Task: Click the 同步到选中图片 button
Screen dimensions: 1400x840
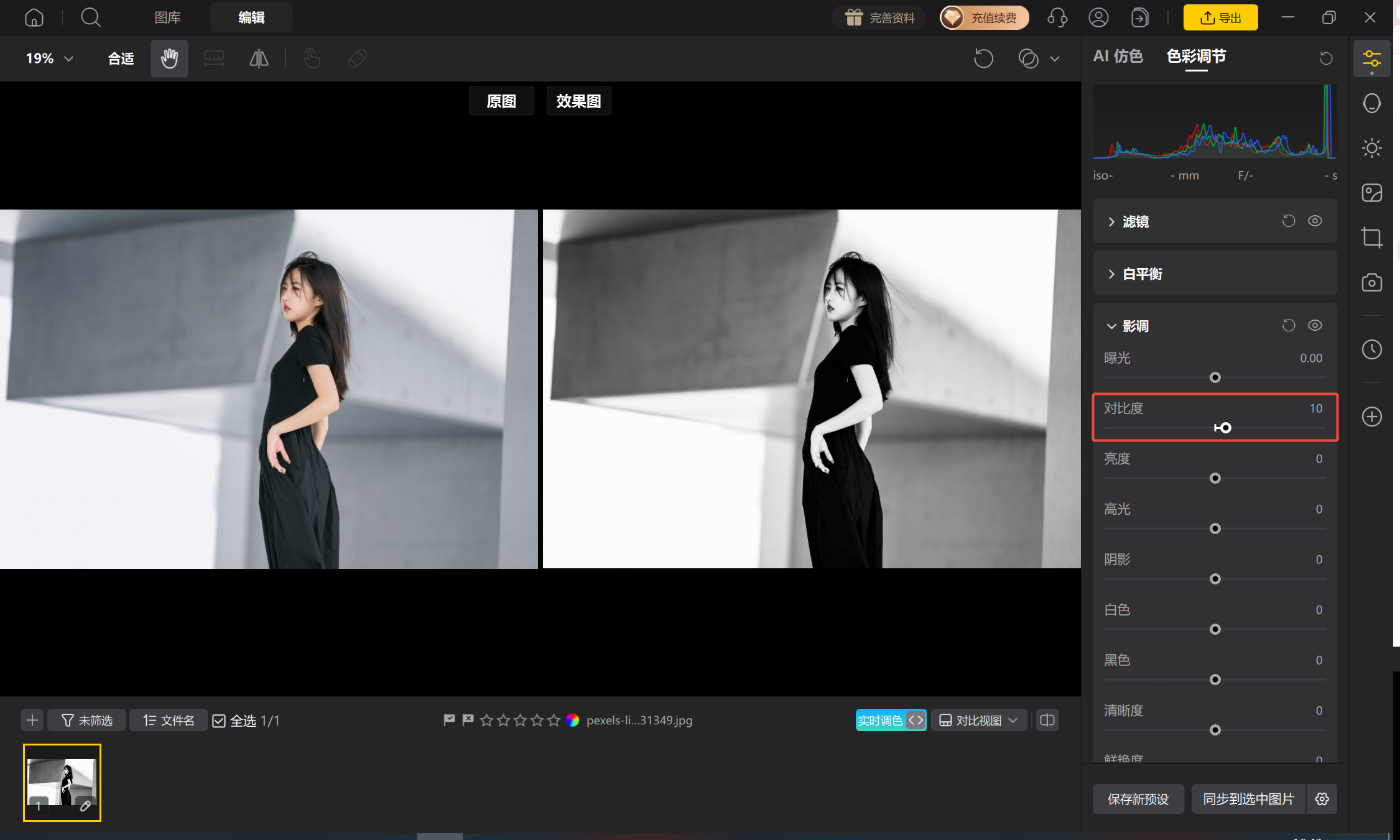Action: click(x=1248, y=799)
